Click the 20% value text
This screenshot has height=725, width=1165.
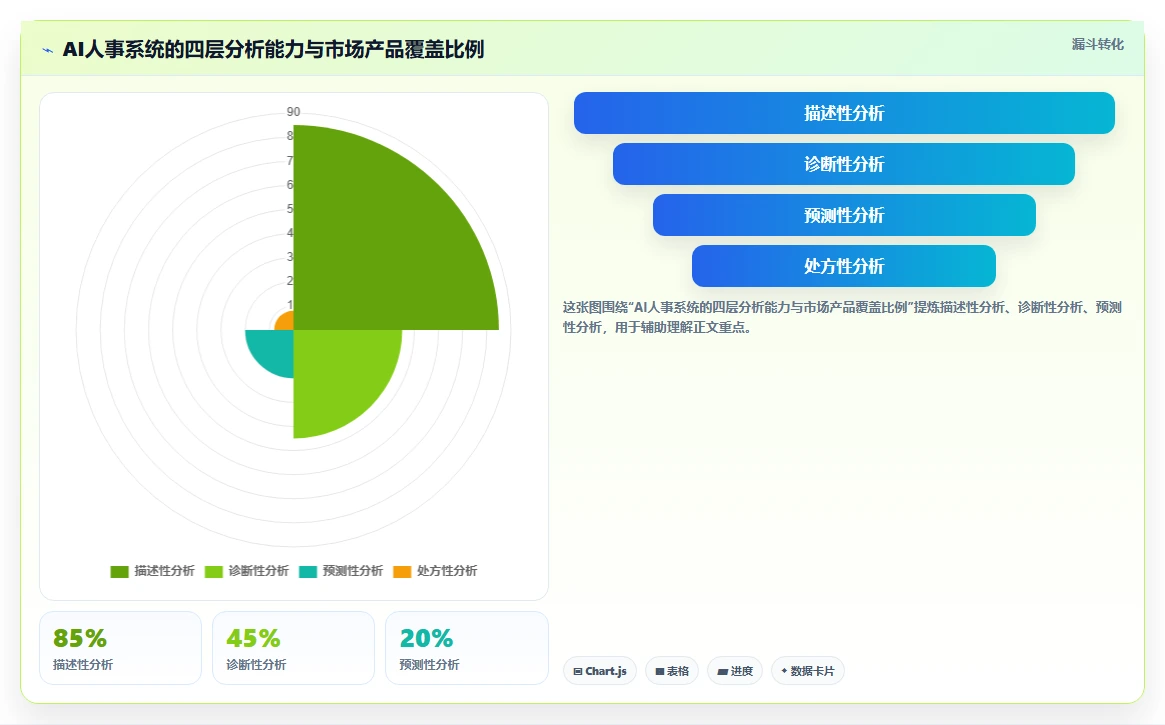point(426,638)
